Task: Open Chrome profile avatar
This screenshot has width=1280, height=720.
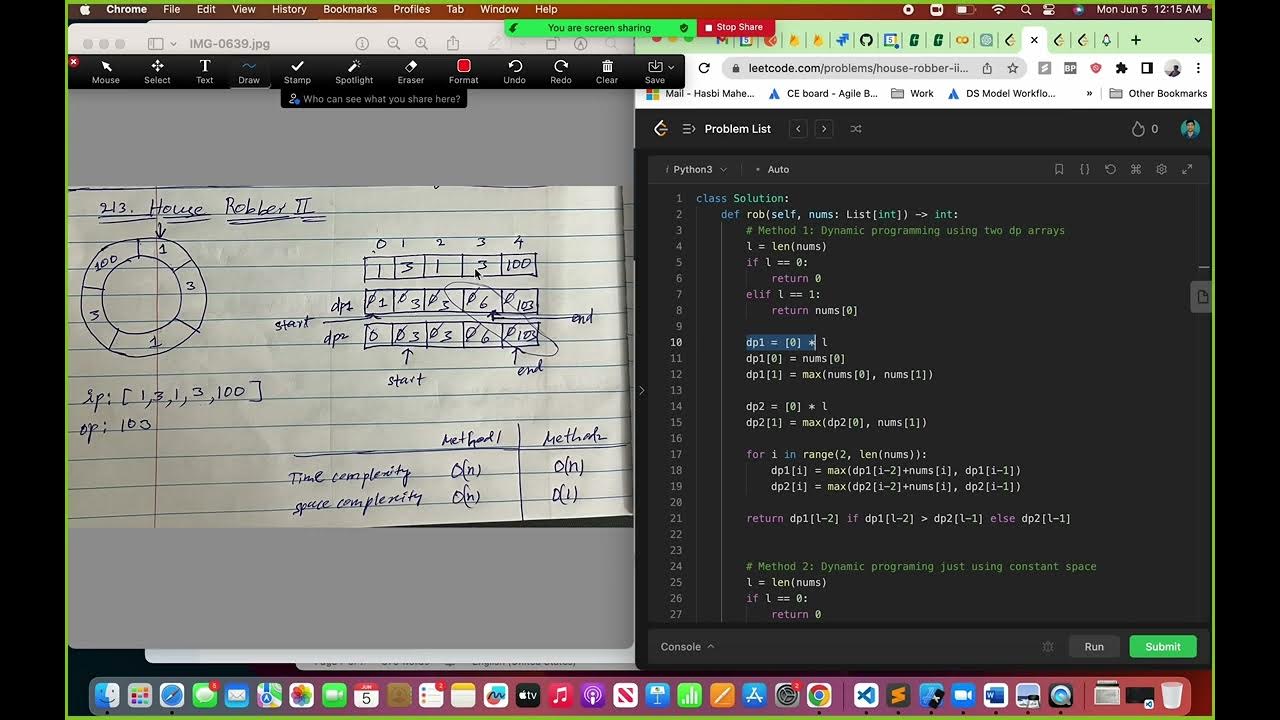Action: click(1173, 68)
